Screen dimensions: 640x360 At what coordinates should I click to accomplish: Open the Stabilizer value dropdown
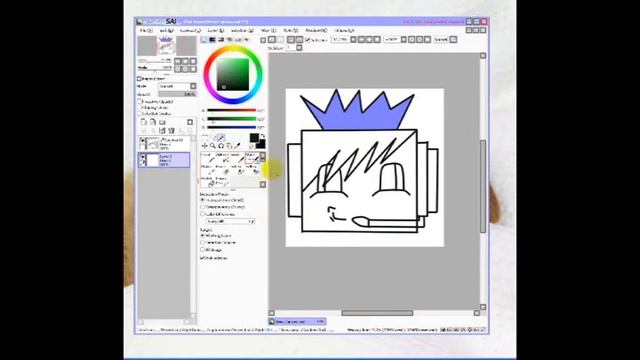pos(299,48)
